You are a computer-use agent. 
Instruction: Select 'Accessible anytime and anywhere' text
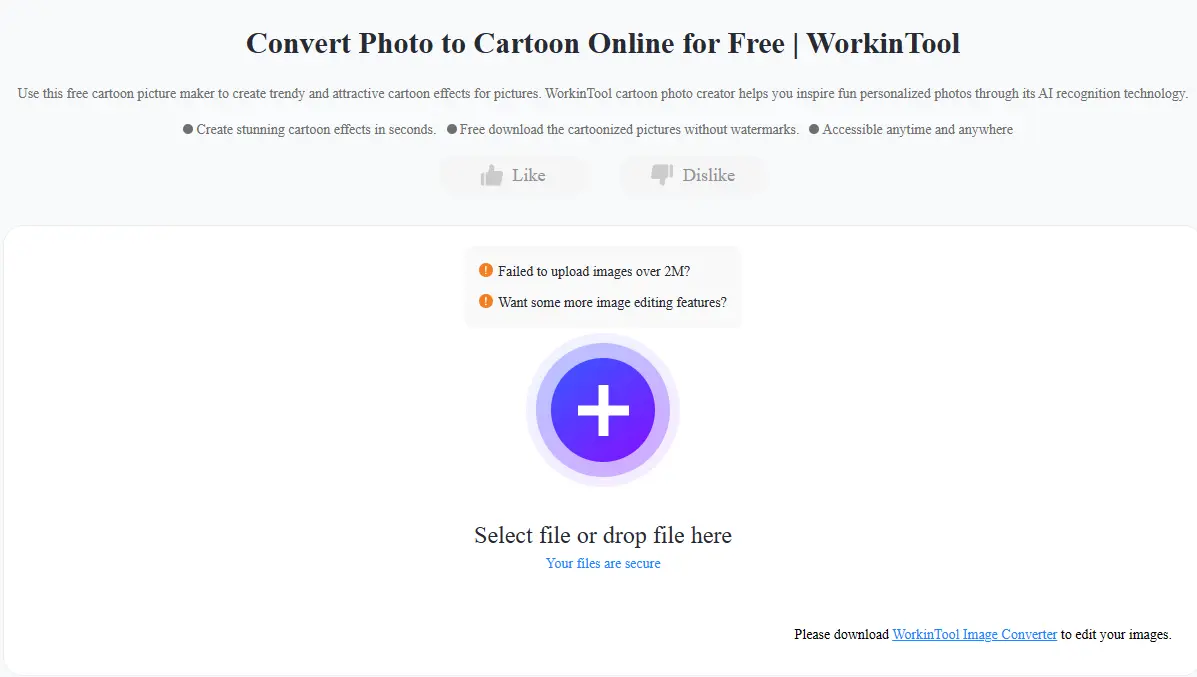pos(917,130)
